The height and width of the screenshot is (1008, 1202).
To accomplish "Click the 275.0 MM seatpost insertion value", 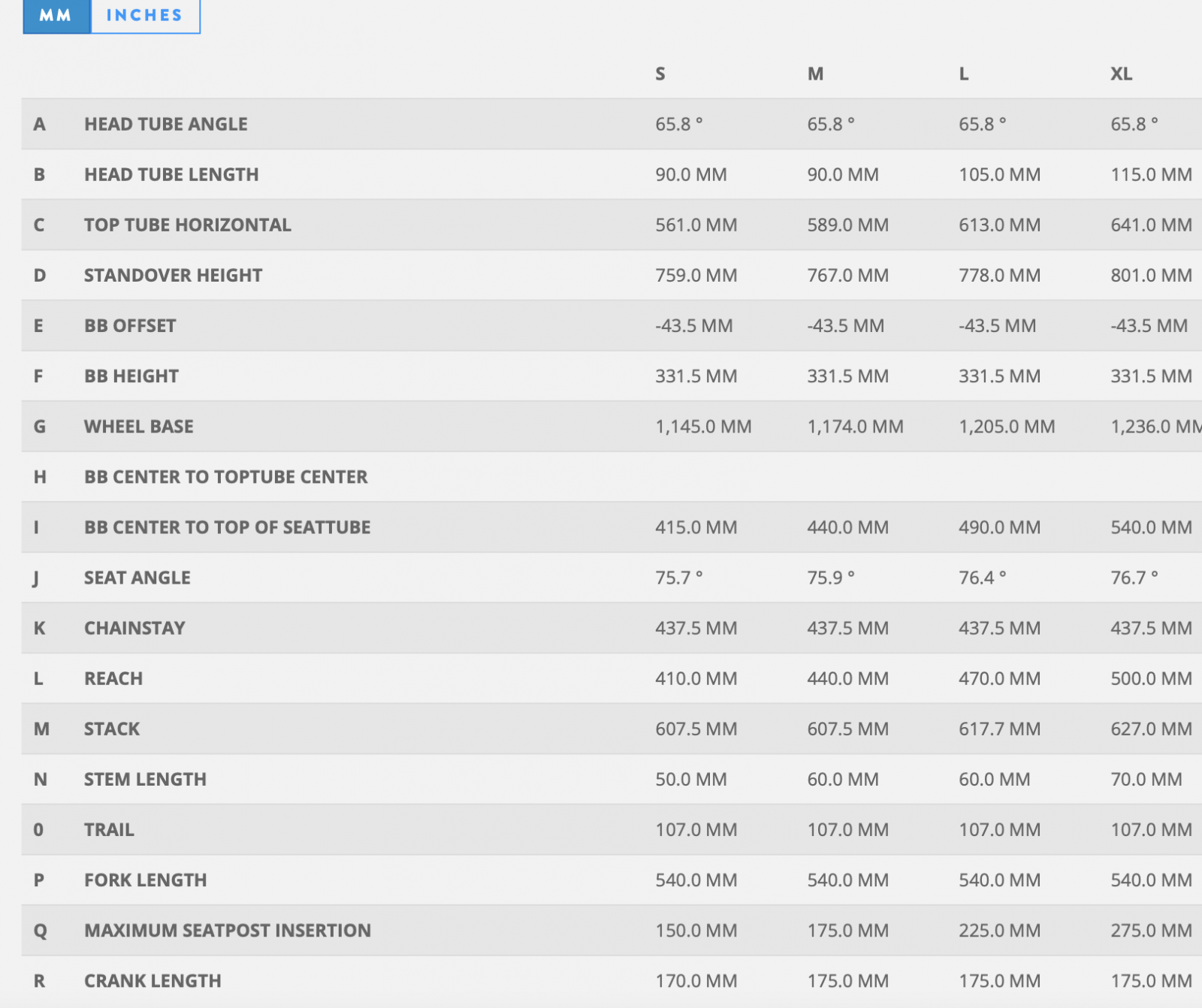I will (1152, 930).
